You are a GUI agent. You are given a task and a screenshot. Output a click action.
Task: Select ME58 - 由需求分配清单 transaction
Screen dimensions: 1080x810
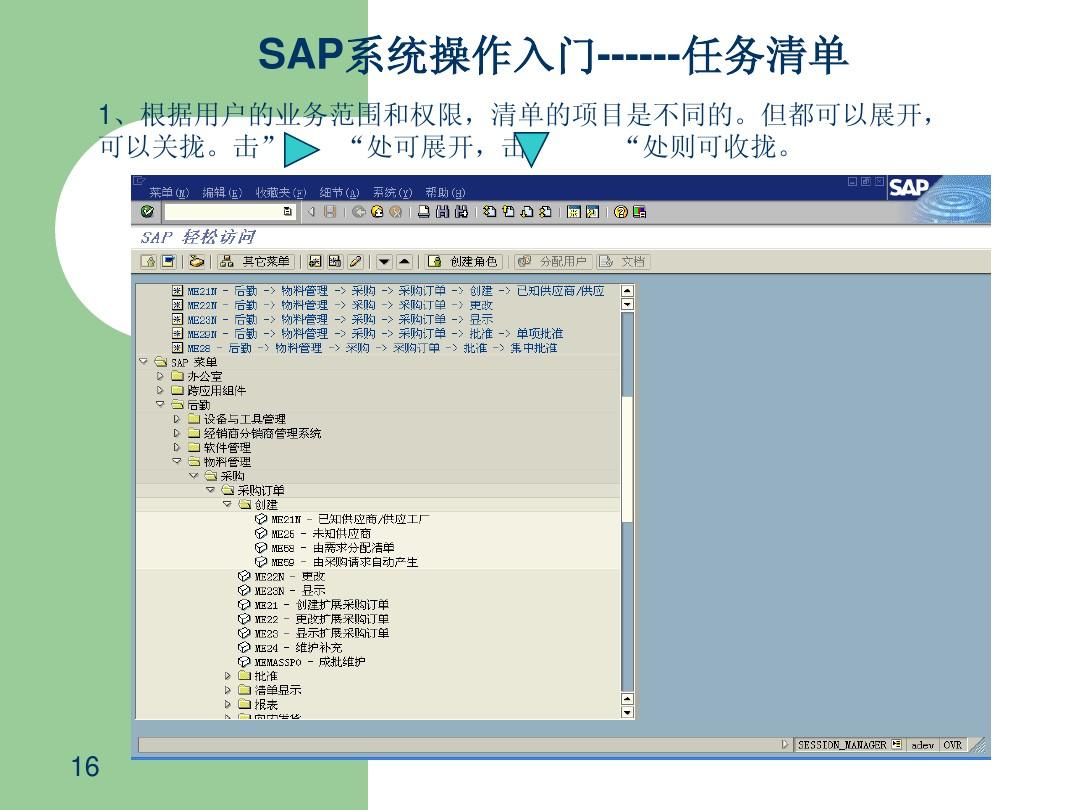click(x=324, y=548)
